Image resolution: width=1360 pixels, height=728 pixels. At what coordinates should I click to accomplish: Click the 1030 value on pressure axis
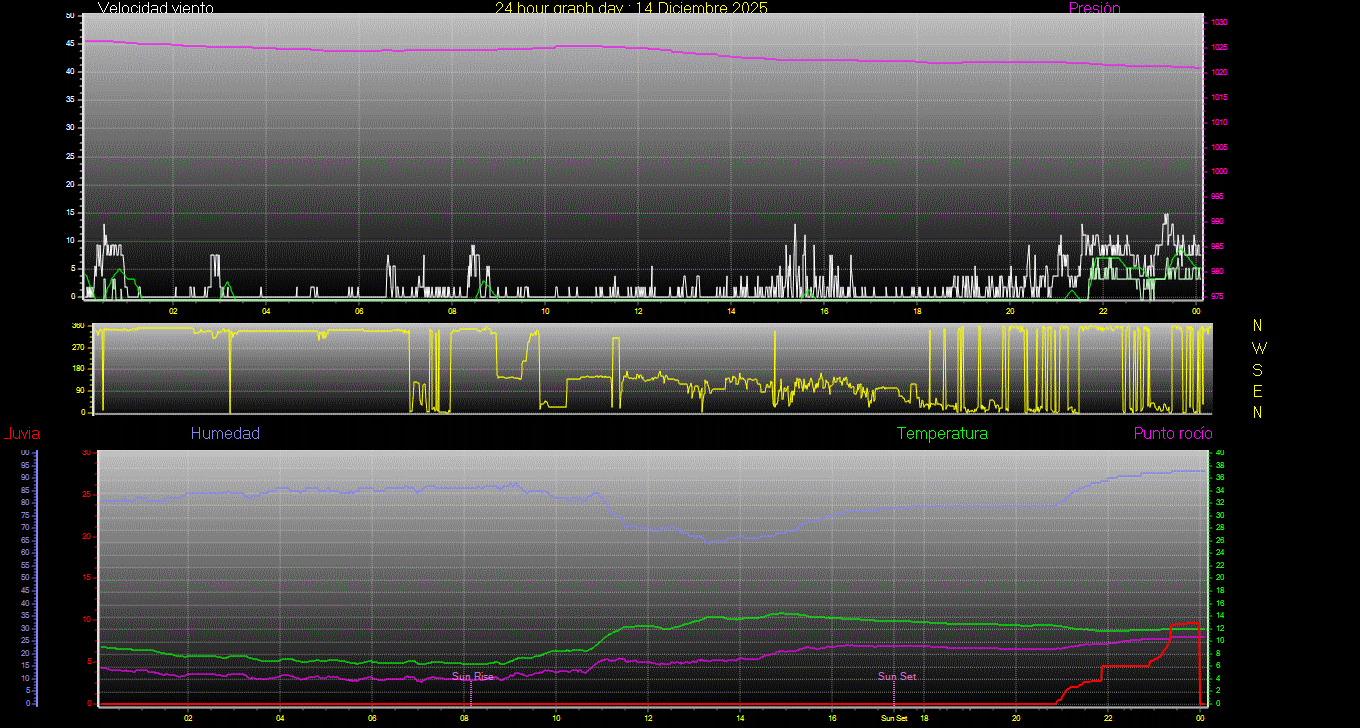[x=1219, y=22]
